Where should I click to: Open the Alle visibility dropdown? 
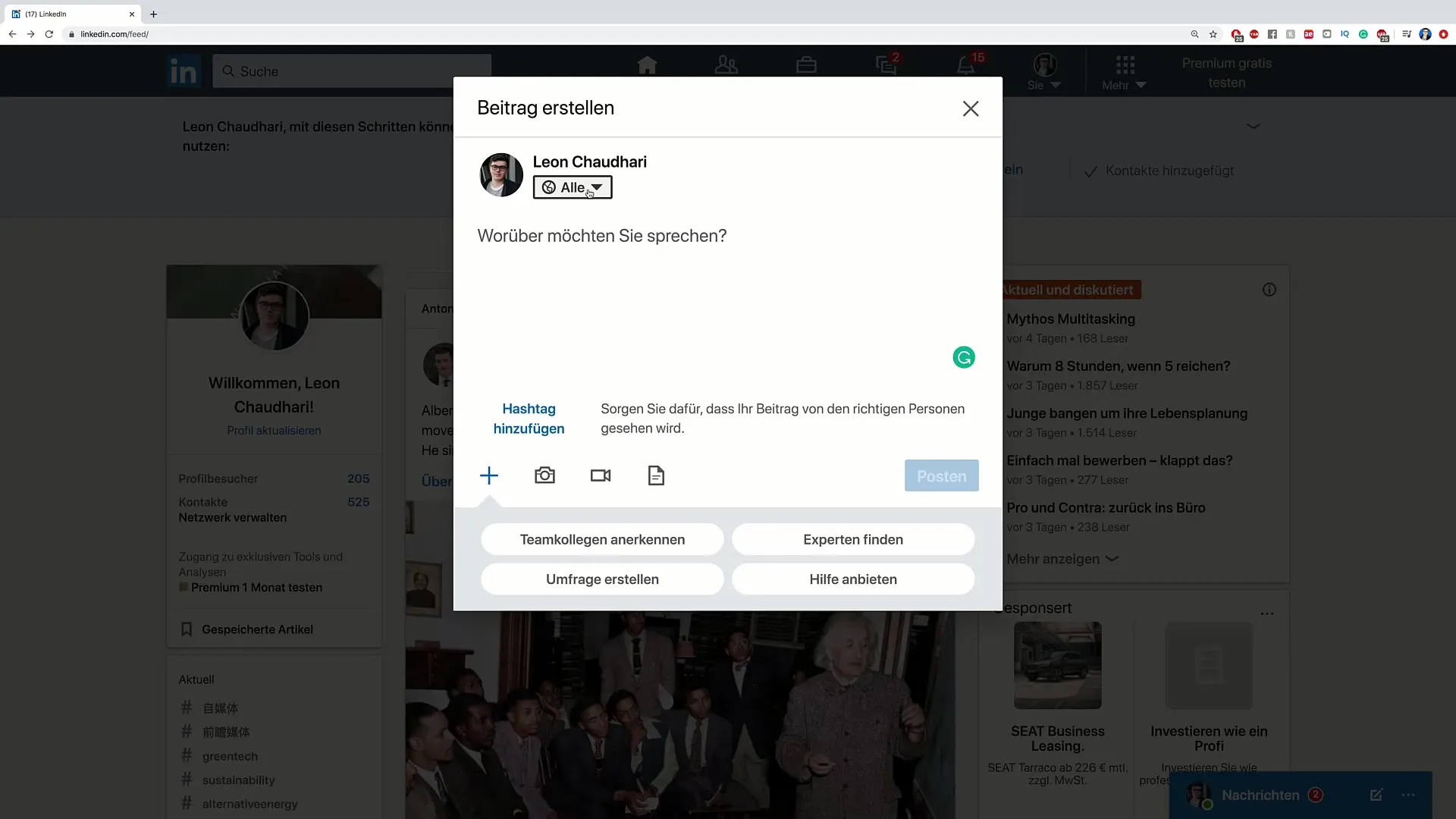(x=573, y=187)
